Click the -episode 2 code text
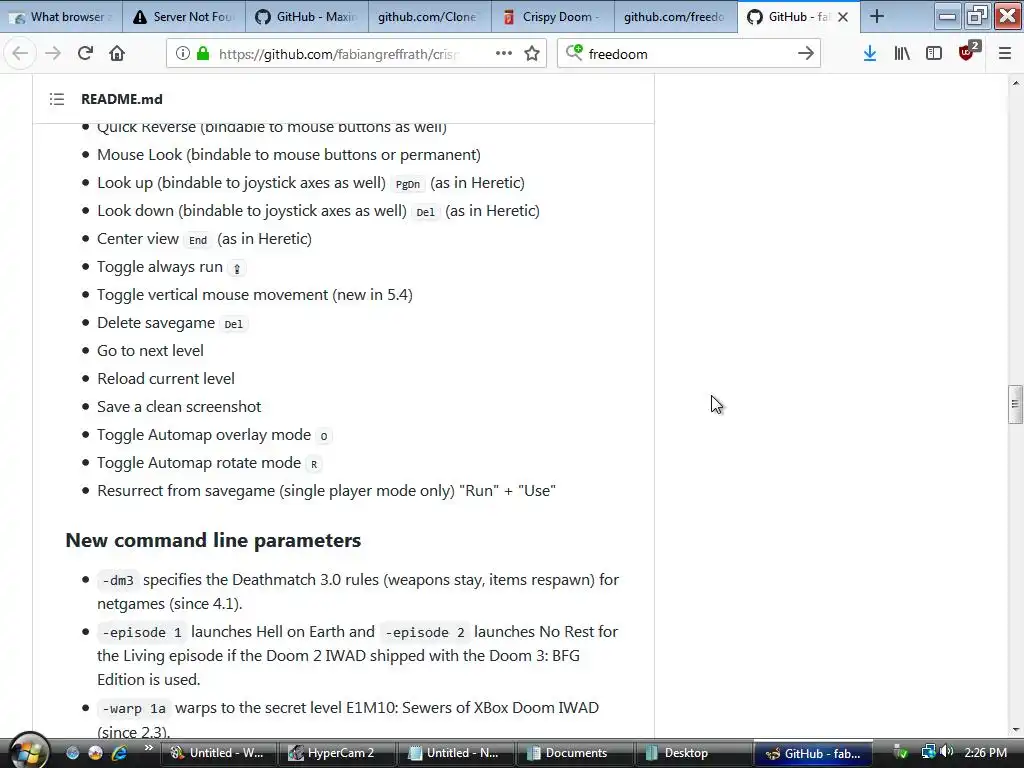The image size is (1024, 768). coord(424,632)
